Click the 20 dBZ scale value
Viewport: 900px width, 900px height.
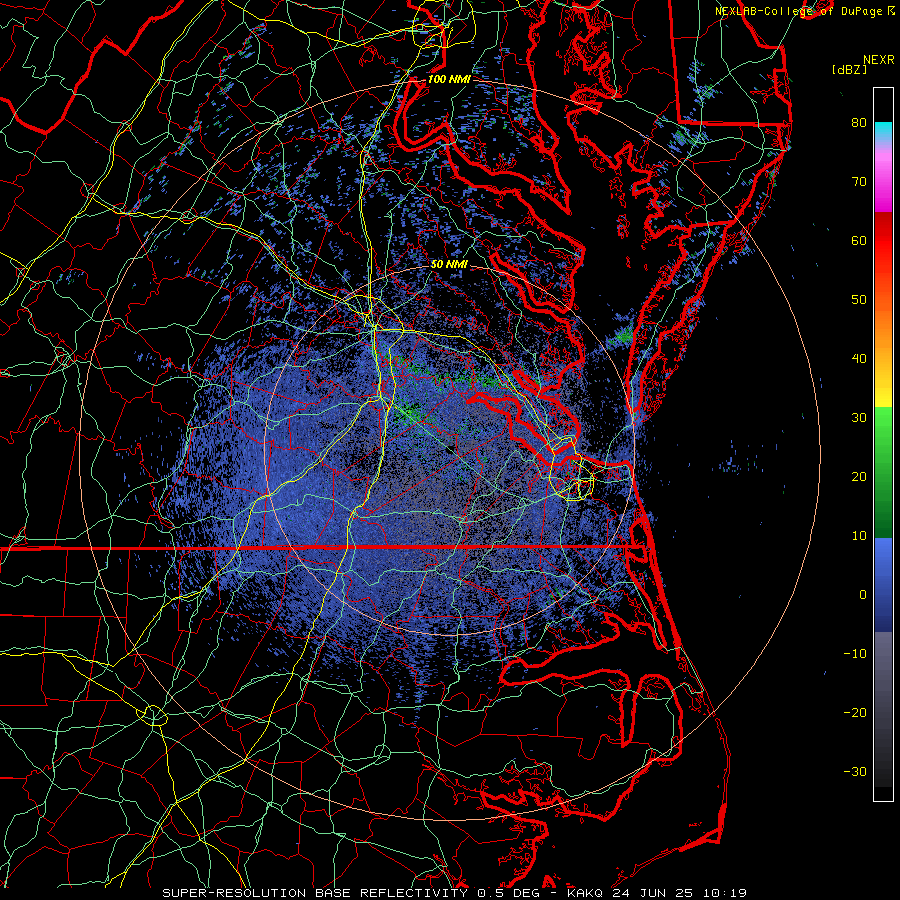[x=859, y=476]
